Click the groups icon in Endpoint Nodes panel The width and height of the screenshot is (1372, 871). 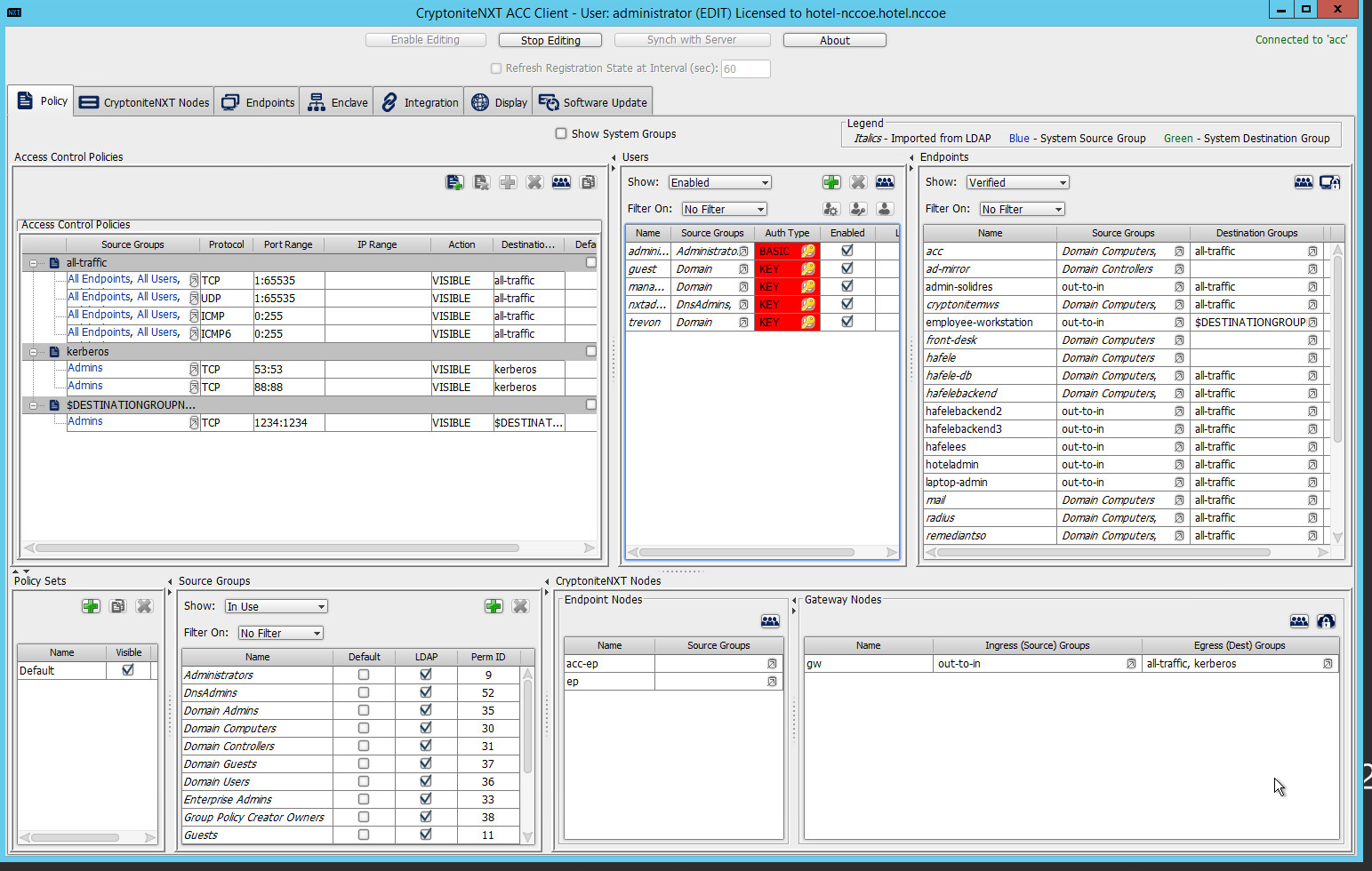(x=770, y=621)
